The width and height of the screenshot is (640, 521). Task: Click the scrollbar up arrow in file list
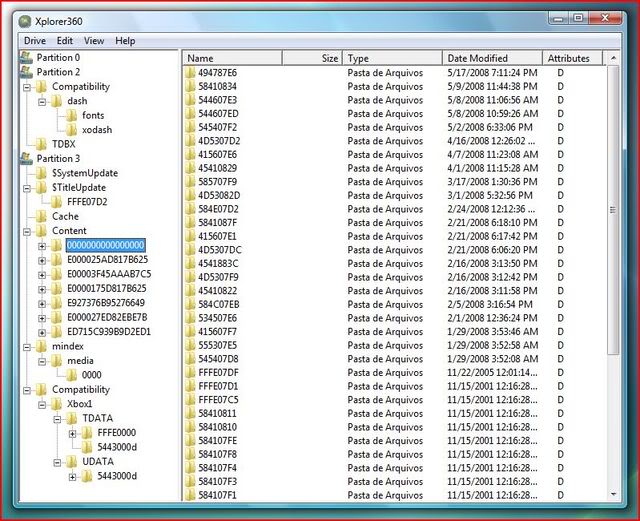613,58
